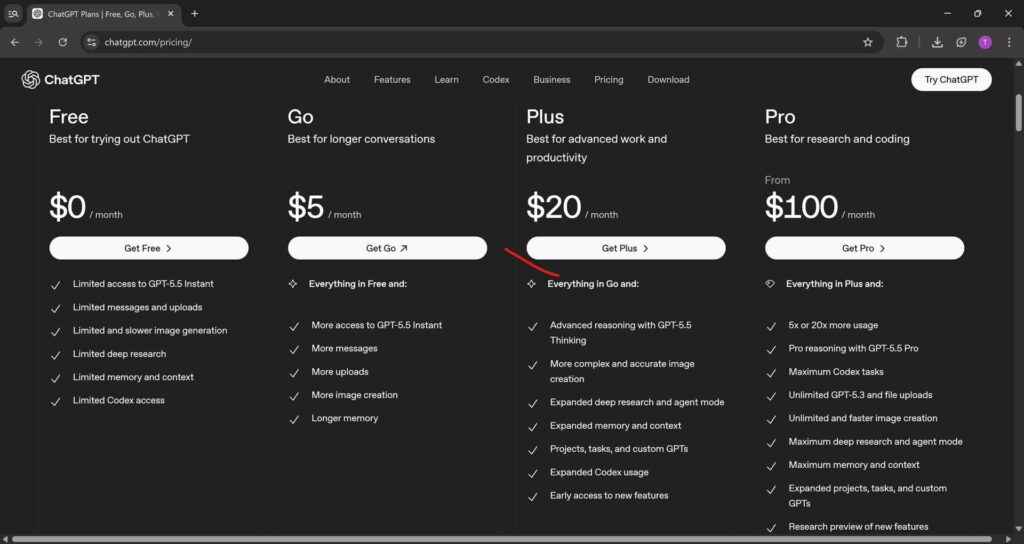The width and height of the screenshot is (1024, 544).
Task: Click the Try ChatGPT button
Action: tap(951, 80)
